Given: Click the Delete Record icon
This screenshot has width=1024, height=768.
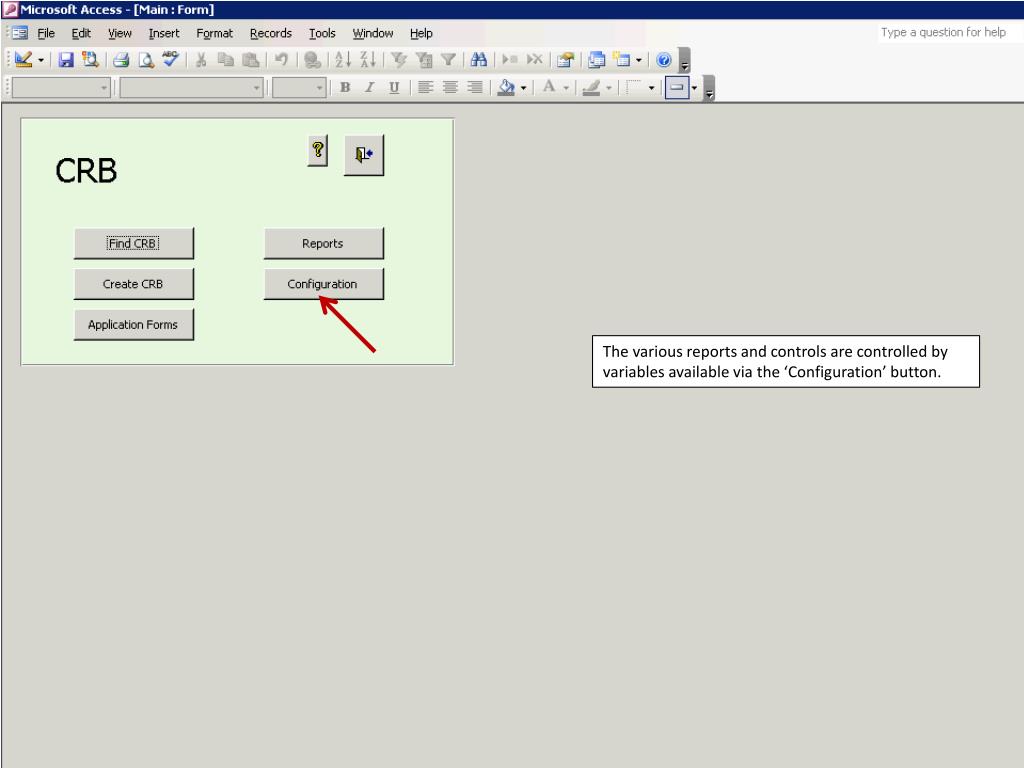Looking at the screenshot, I should pos(534,60).
